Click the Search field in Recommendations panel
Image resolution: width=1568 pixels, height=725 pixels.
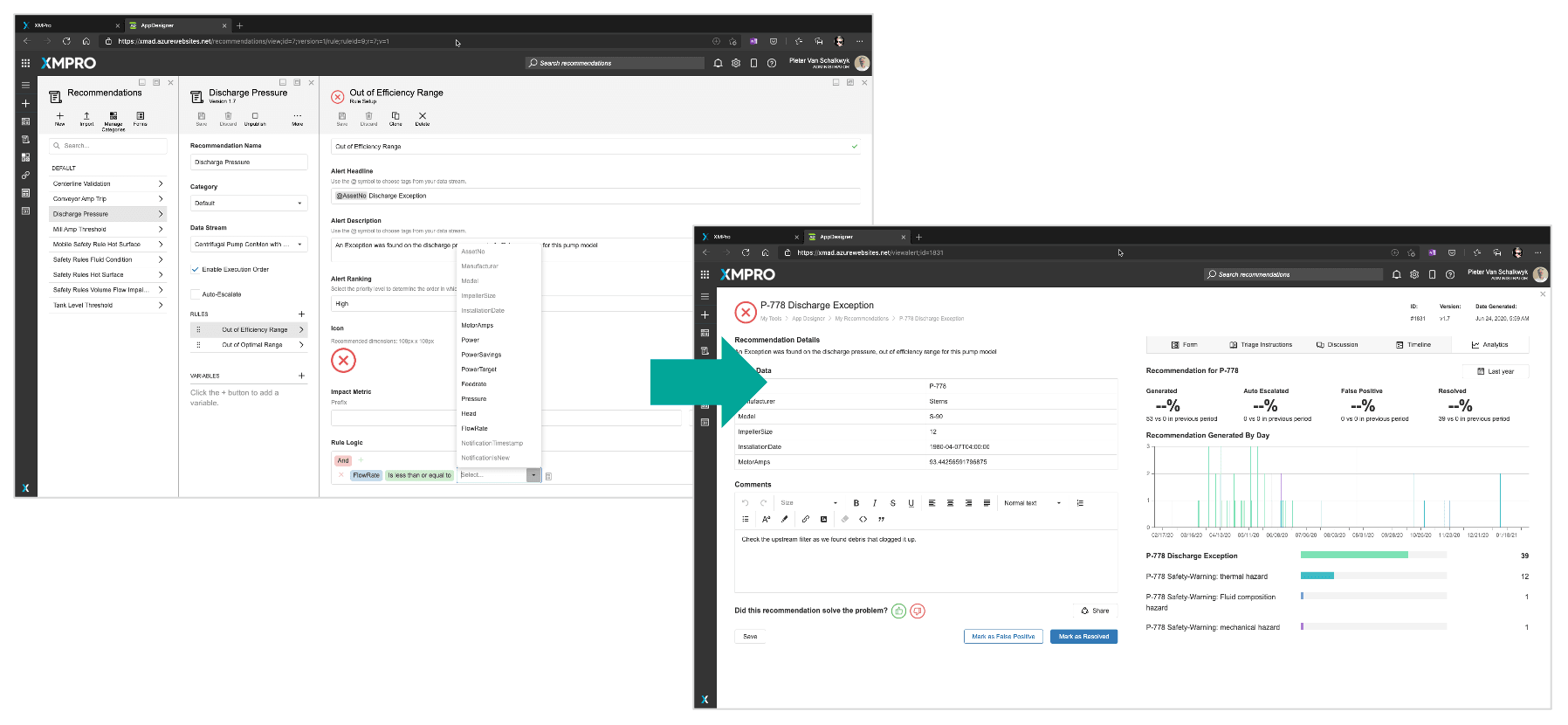pyautogui.click(x=109, y=146)
